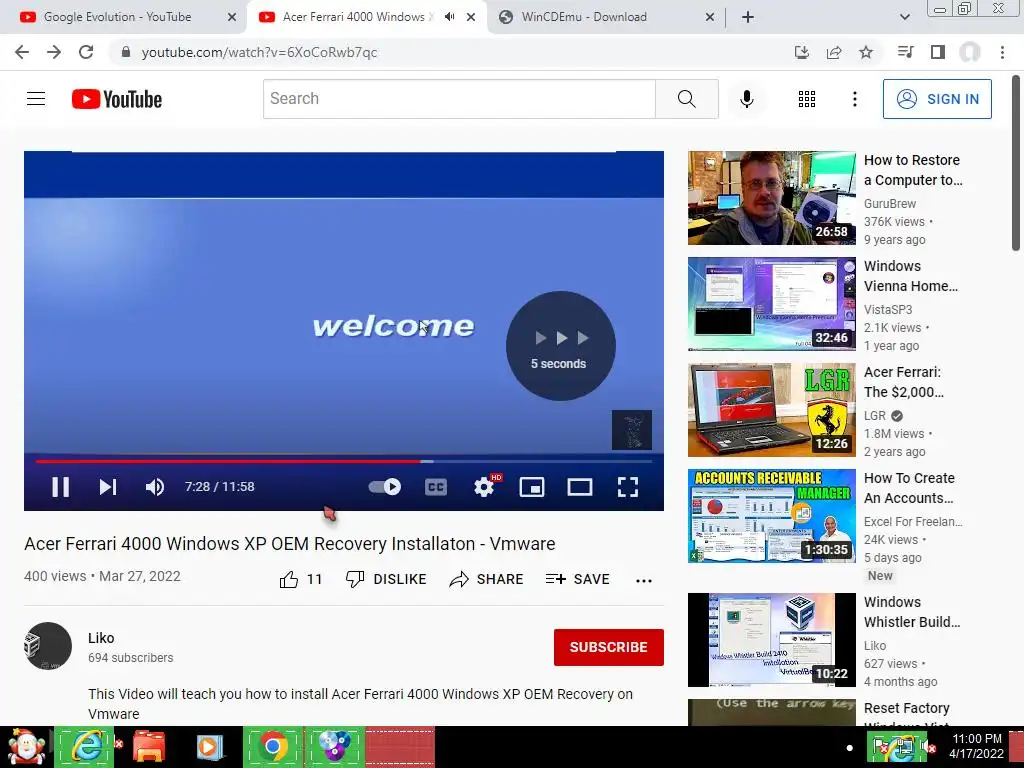
Task: Open Acer Ferrari: The $2,000 video thumbnail
Action: click(x=771, y=409)
